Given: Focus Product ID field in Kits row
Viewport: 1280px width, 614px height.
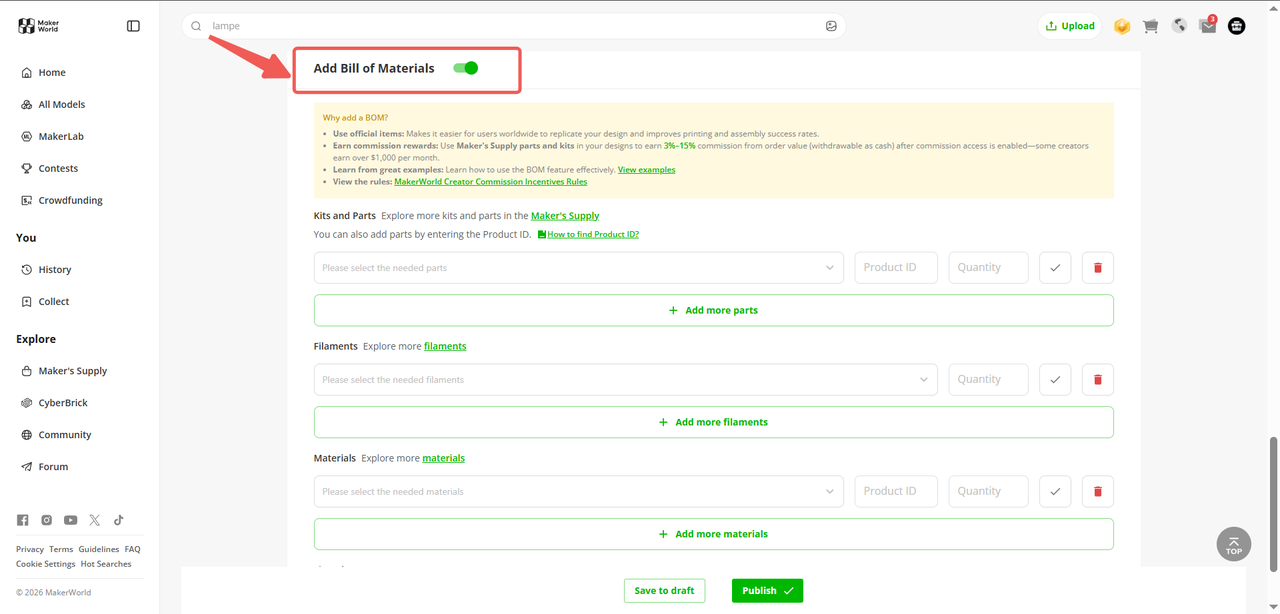Looking at the screenshot, I should coord(896,268).
